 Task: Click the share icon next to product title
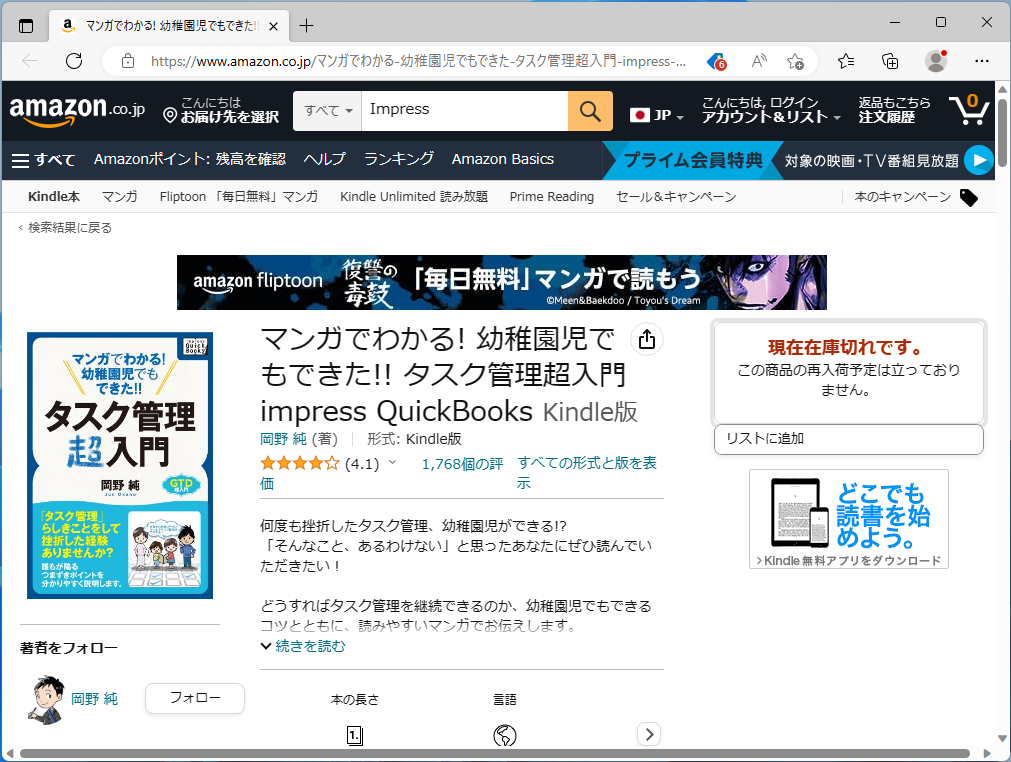(646, 339)
